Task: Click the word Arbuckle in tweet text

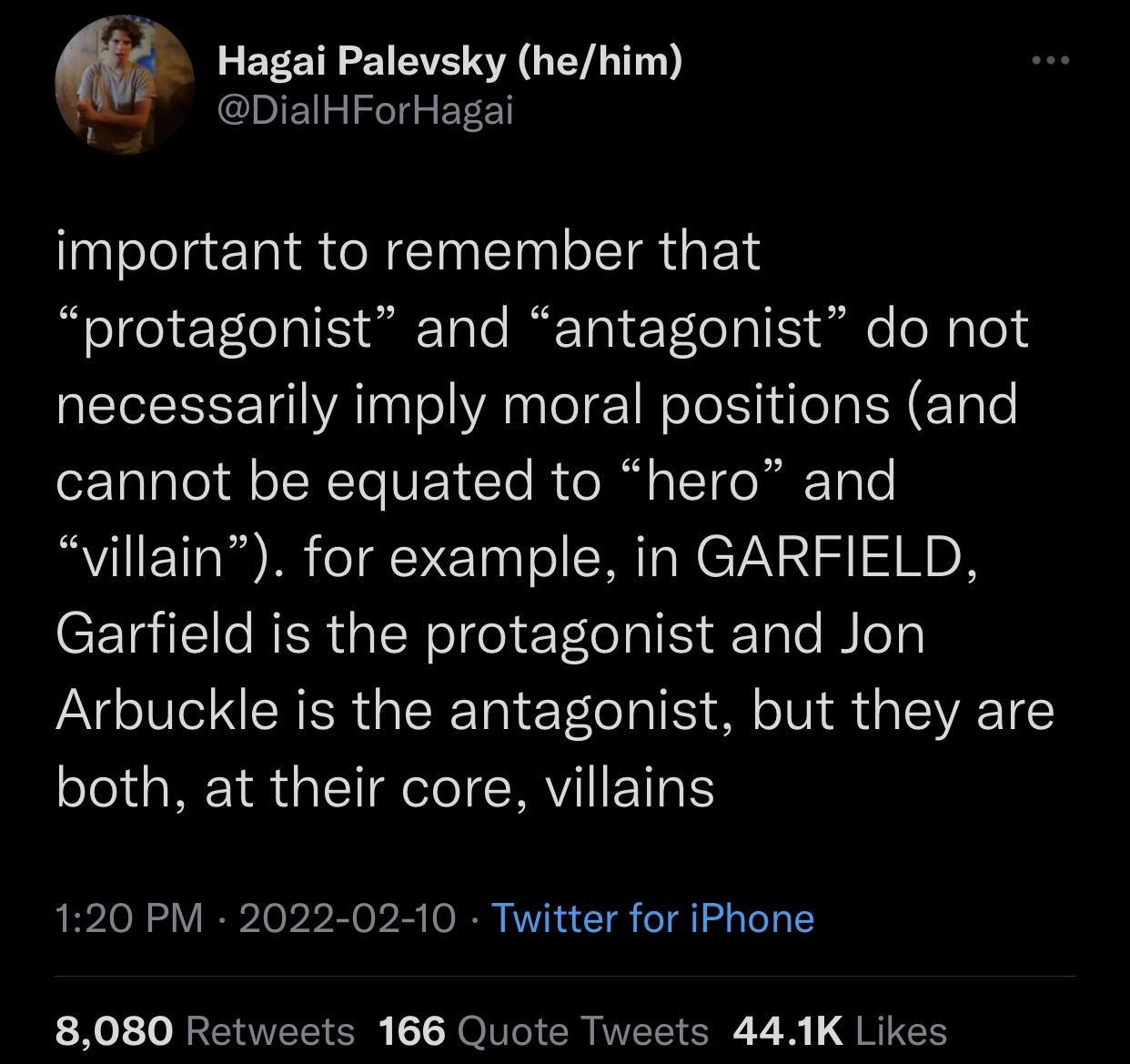Action: tap(166, 710)
